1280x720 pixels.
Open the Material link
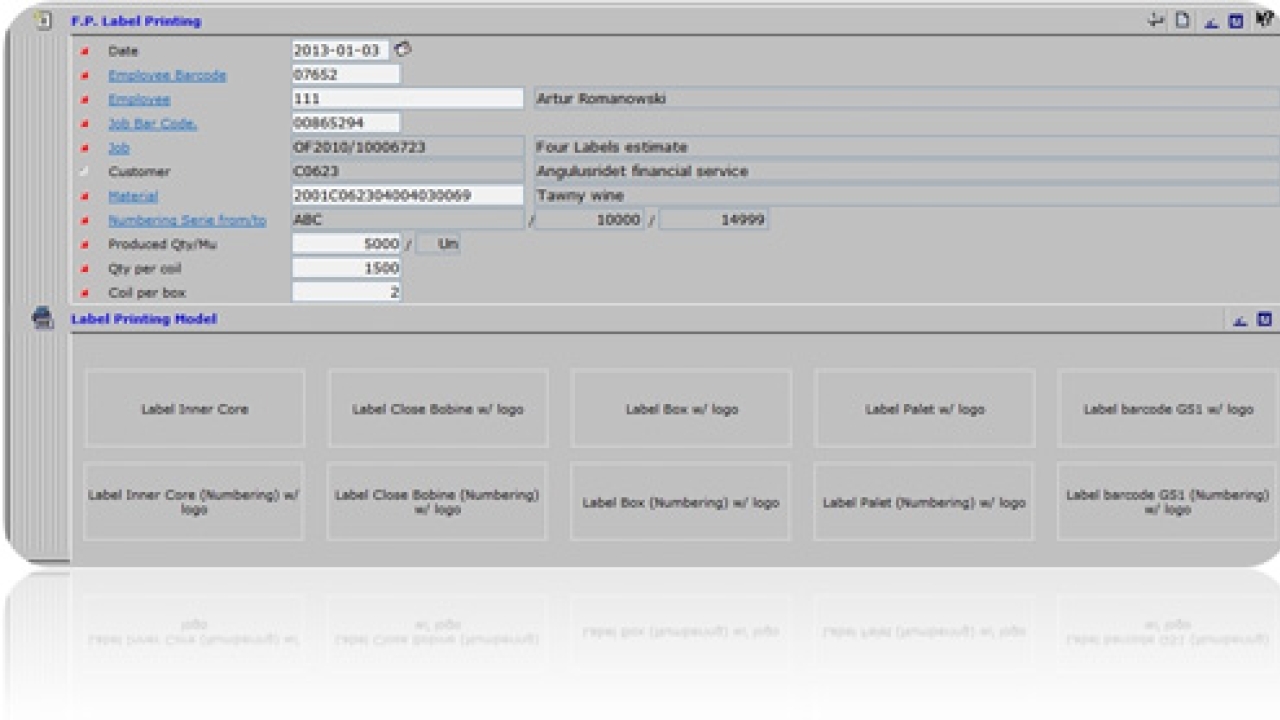(133, 196)
